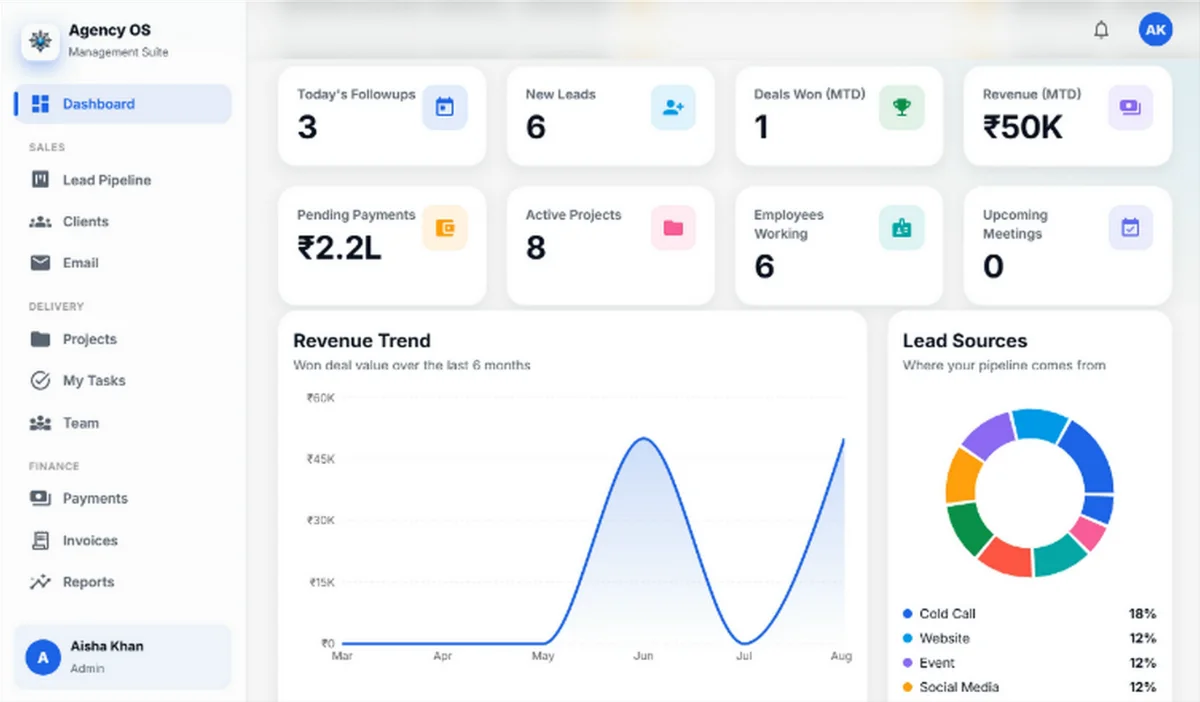Screen dimensions: 1200x702
Task: Click the Aisha Khan admin profile card
Action: tap(123, 657)
